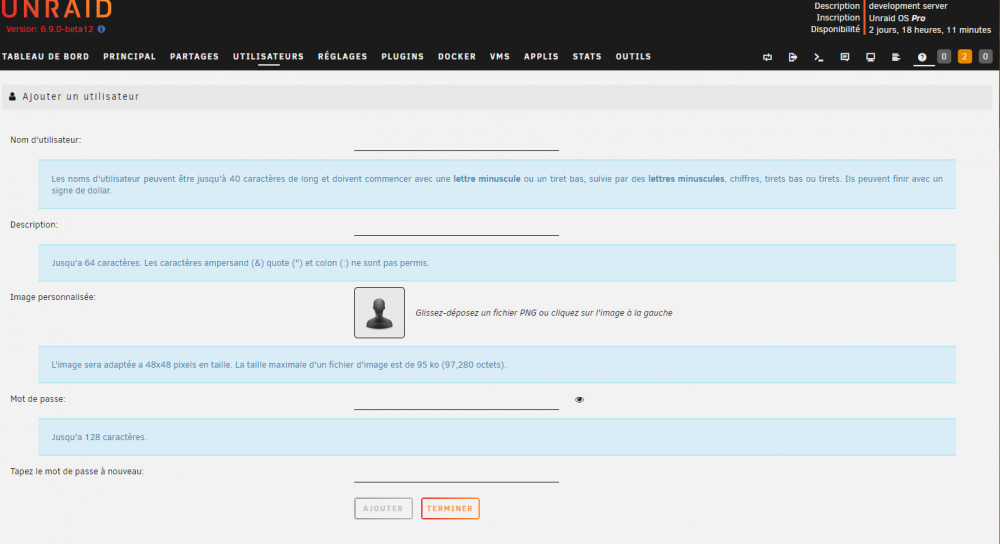This screenshot has height=544, width=1000.
Task: Click the version 6.9.0-beta12 text
Action: [x=50, y=29]
